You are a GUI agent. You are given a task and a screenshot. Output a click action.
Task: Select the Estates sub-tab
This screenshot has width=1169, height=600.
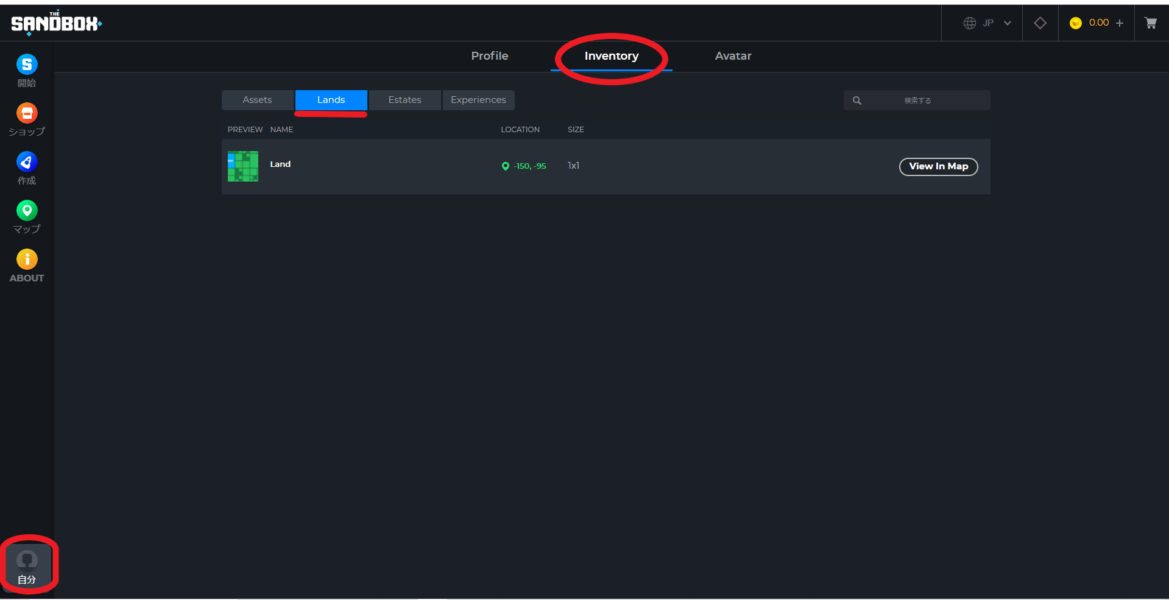coord(405,100)
